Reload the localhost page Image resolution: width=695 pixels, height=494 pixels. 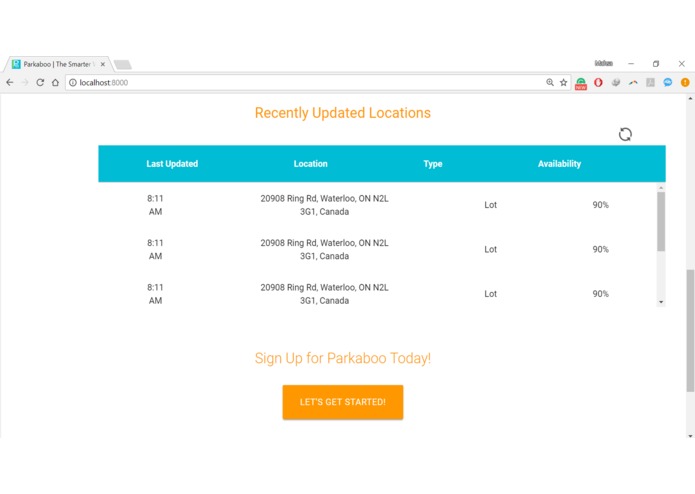pos(40,82)
